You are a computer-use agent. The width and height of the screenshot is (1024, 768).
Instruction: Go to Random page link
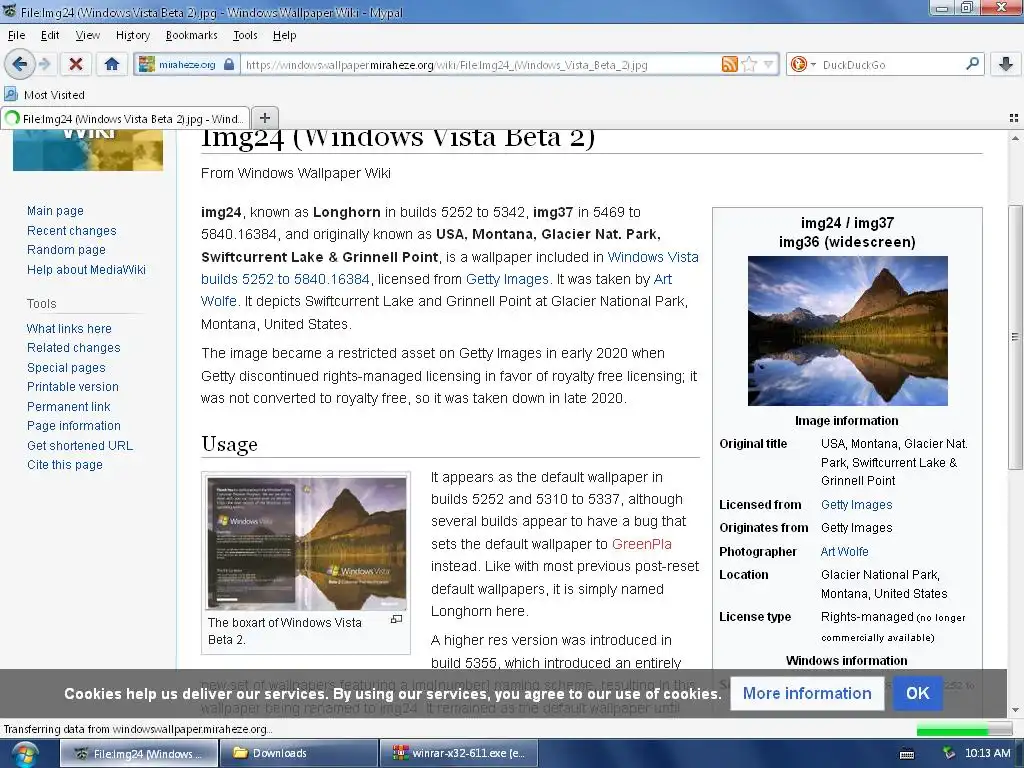click(x=66, y=249)
